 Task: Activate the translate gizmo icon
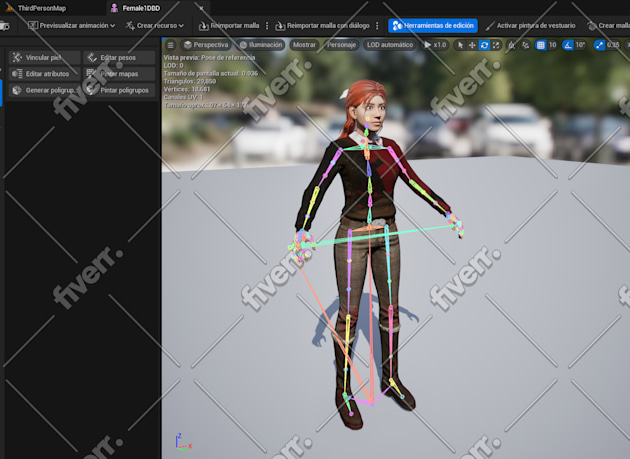coord(472,45)
